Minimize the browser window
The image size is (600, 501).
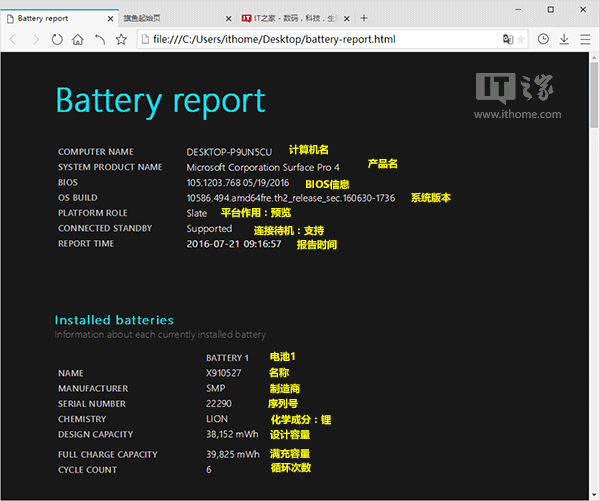[518, 10]
